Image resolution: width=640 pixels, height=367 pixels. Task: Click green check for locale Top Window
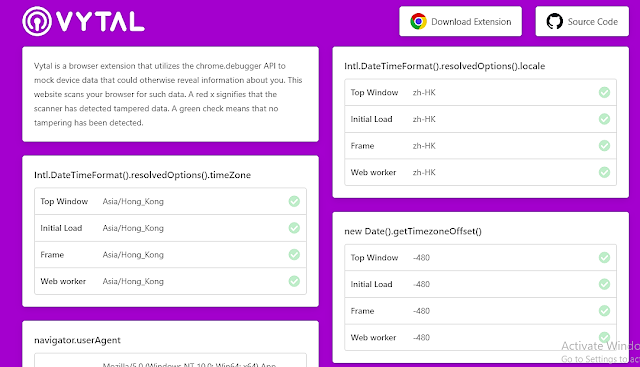(604, 92)
